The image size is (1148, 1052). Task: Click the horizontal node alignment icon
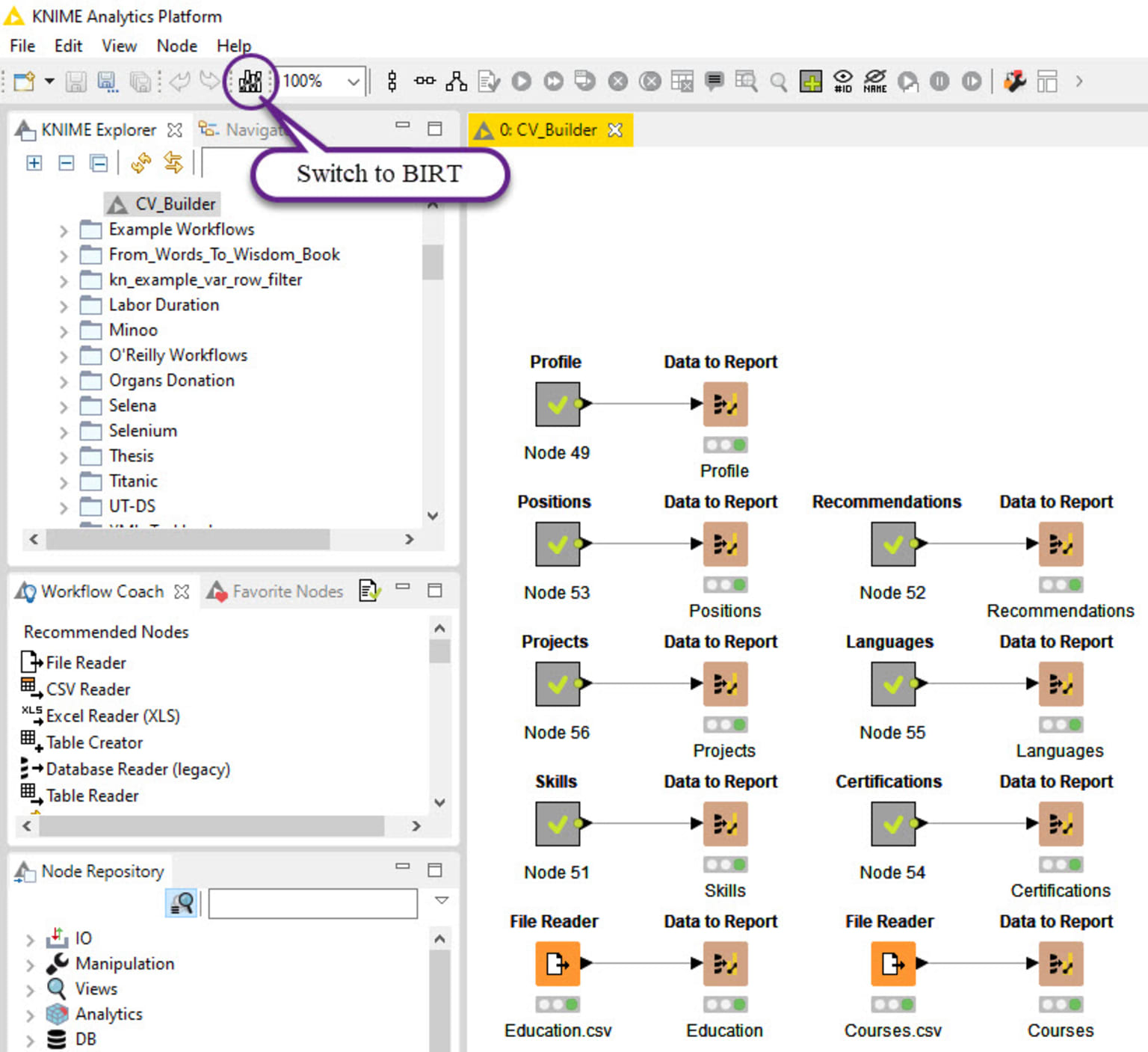(425, 81)
